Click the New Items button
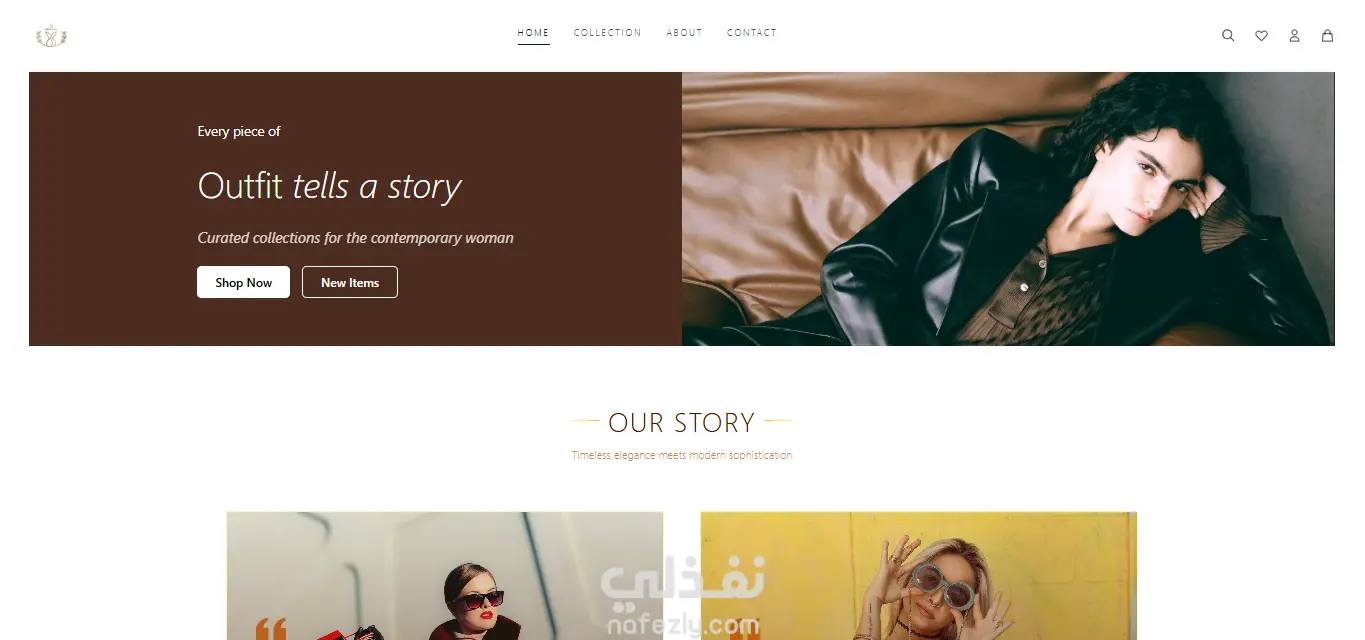Image resolution: width=1365 pixels, height=640 pixels. click(x=350, y=282)
